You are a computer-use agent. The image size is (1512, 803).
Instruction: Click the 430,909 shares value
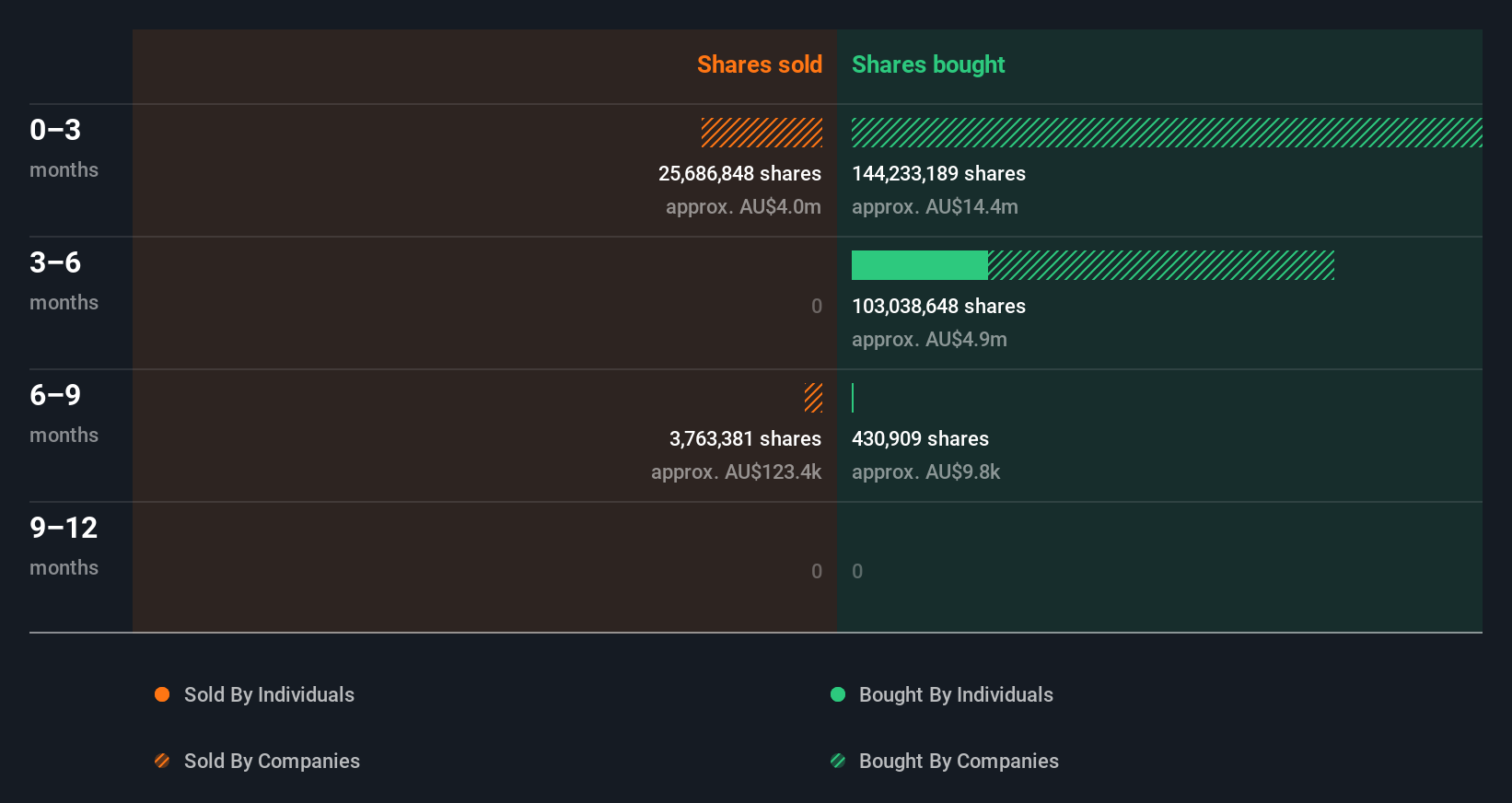point(920,439)
